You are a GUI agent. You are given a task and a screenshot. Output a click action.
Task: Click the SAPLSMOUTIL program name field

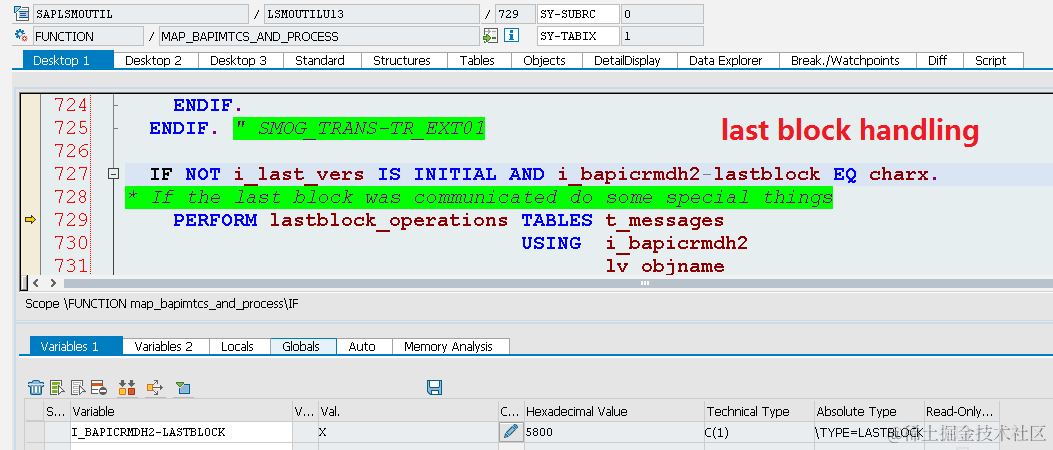coord(141,13)
